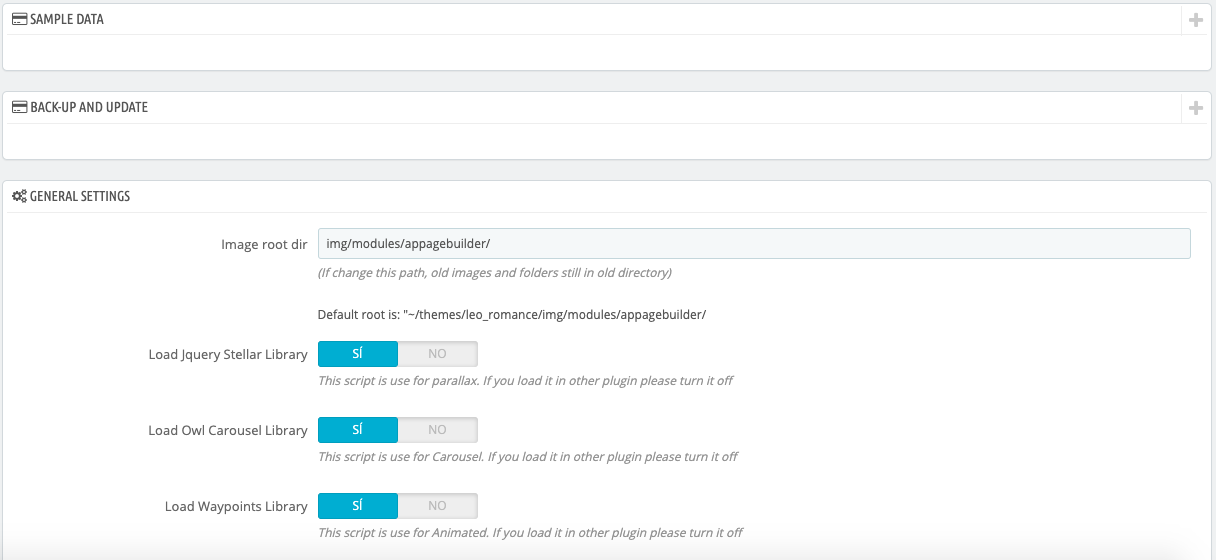
Task: Click the Load Jquery Stellar Library label
Action: pos(228,355)
